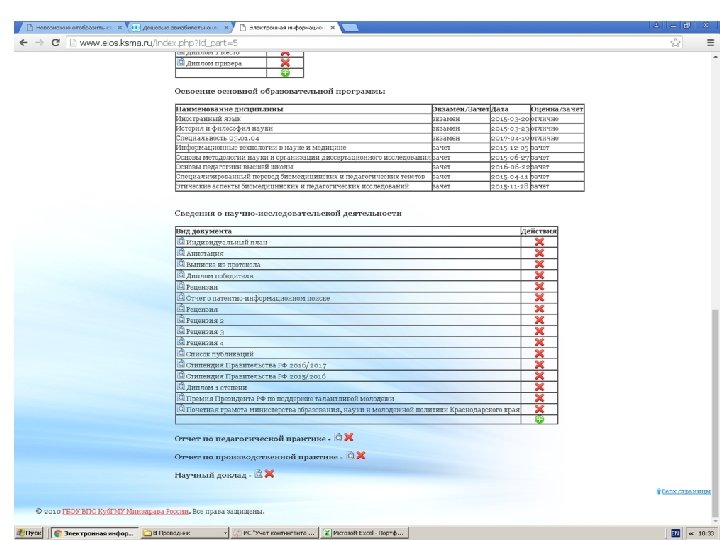
Task: Click the 2015-03-20 date cell
Action: 510,119
